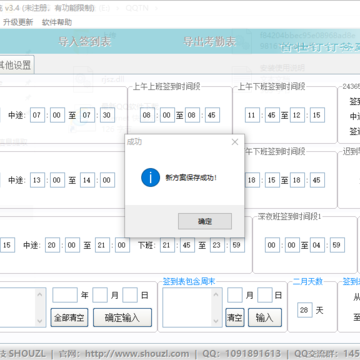Screen dimensions: 360x360
Task: Click the 上午下班签到时间段 start minute field 45
Action: point(272,115)
